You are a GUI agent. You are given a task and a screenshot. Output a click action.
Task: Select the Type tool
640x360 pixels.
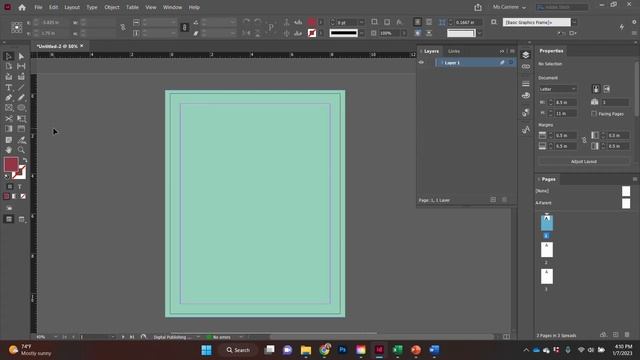click(9, 87)
